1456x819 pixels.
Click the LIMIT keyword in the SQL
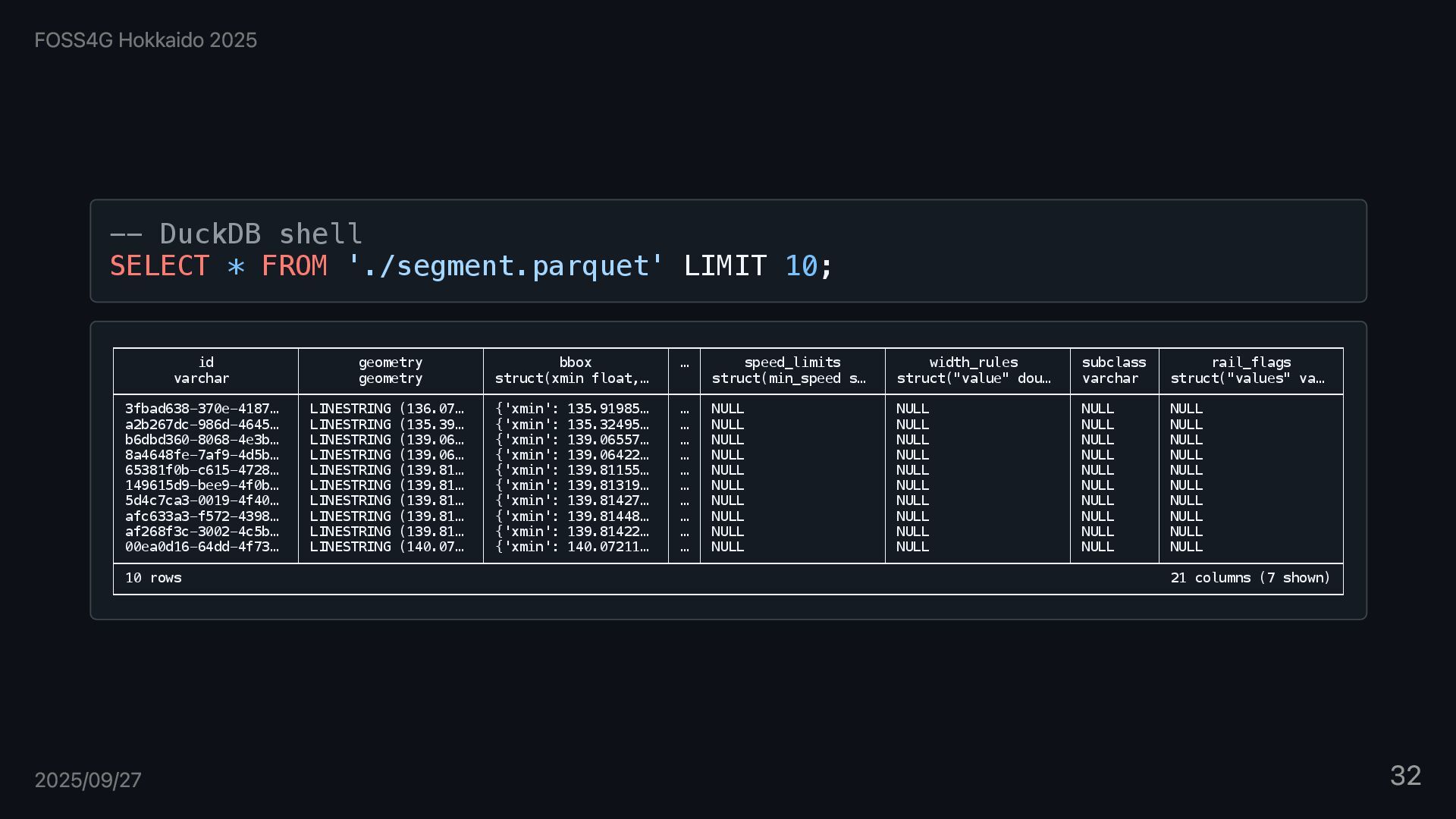(724, 266)
